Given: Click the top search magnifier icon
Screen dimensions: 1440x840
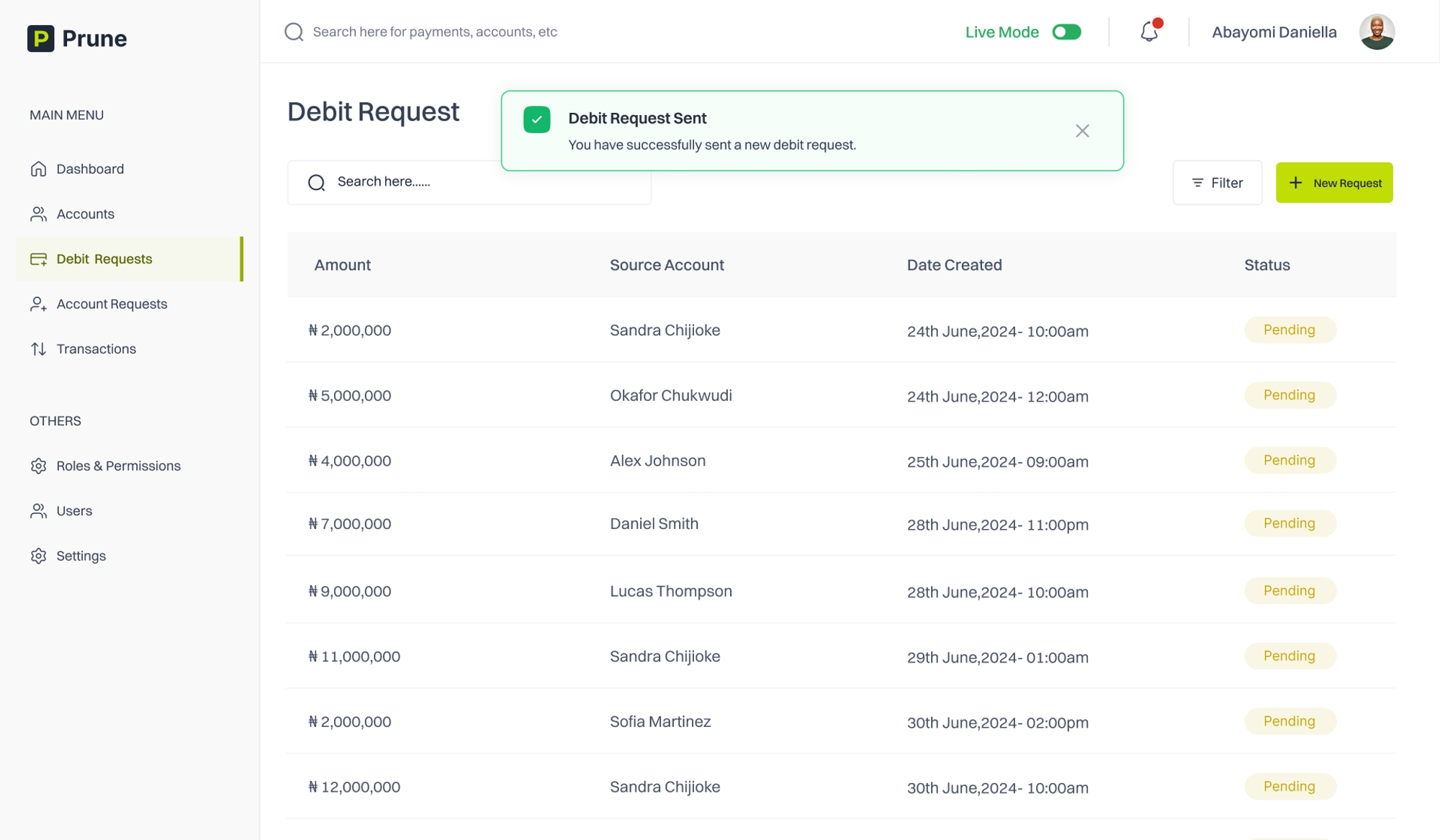Looking at the screenshot, I should pyautogui.click(x=294, y=32).
